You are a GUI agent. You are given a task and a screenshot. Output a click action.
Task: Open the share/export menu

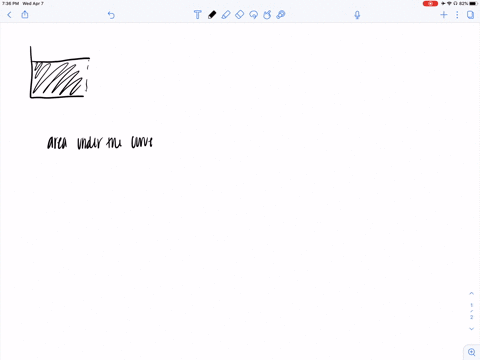point(25,14)
